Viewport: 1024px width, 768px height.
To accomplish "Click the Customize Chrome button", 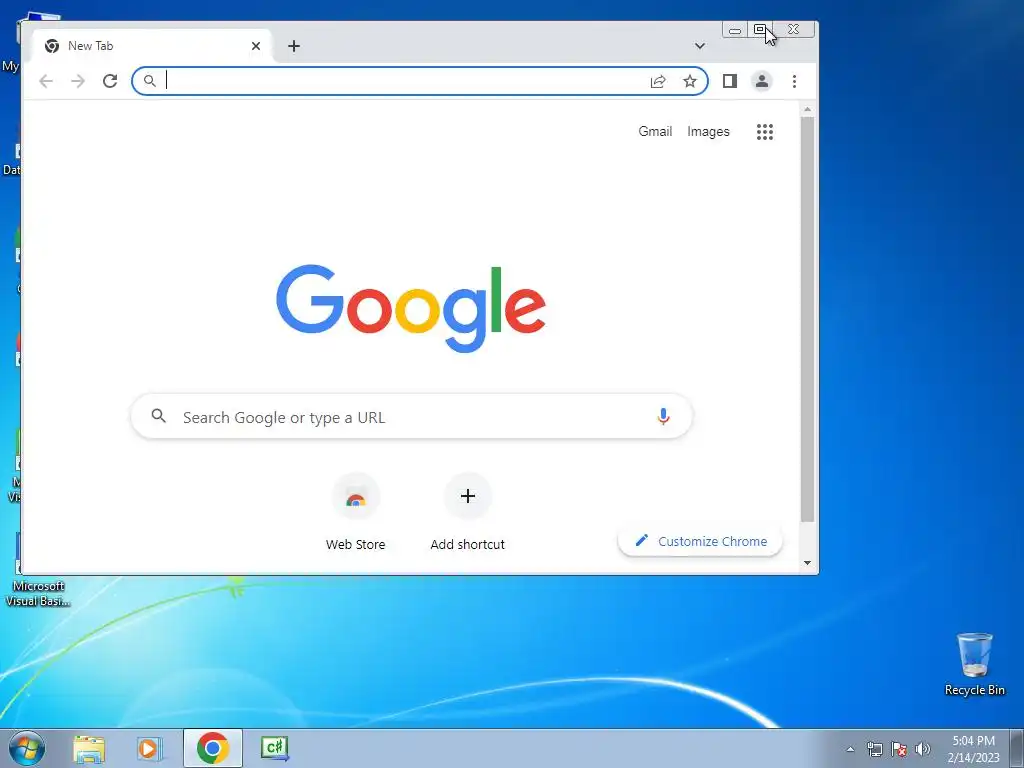I will (x=700, y=541).
